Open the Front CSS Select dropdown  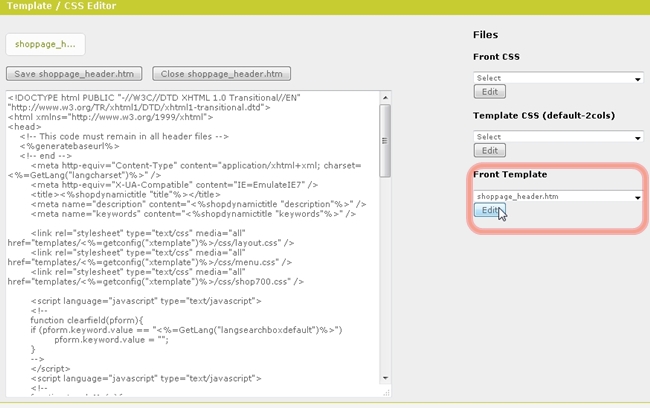(558, 78)
